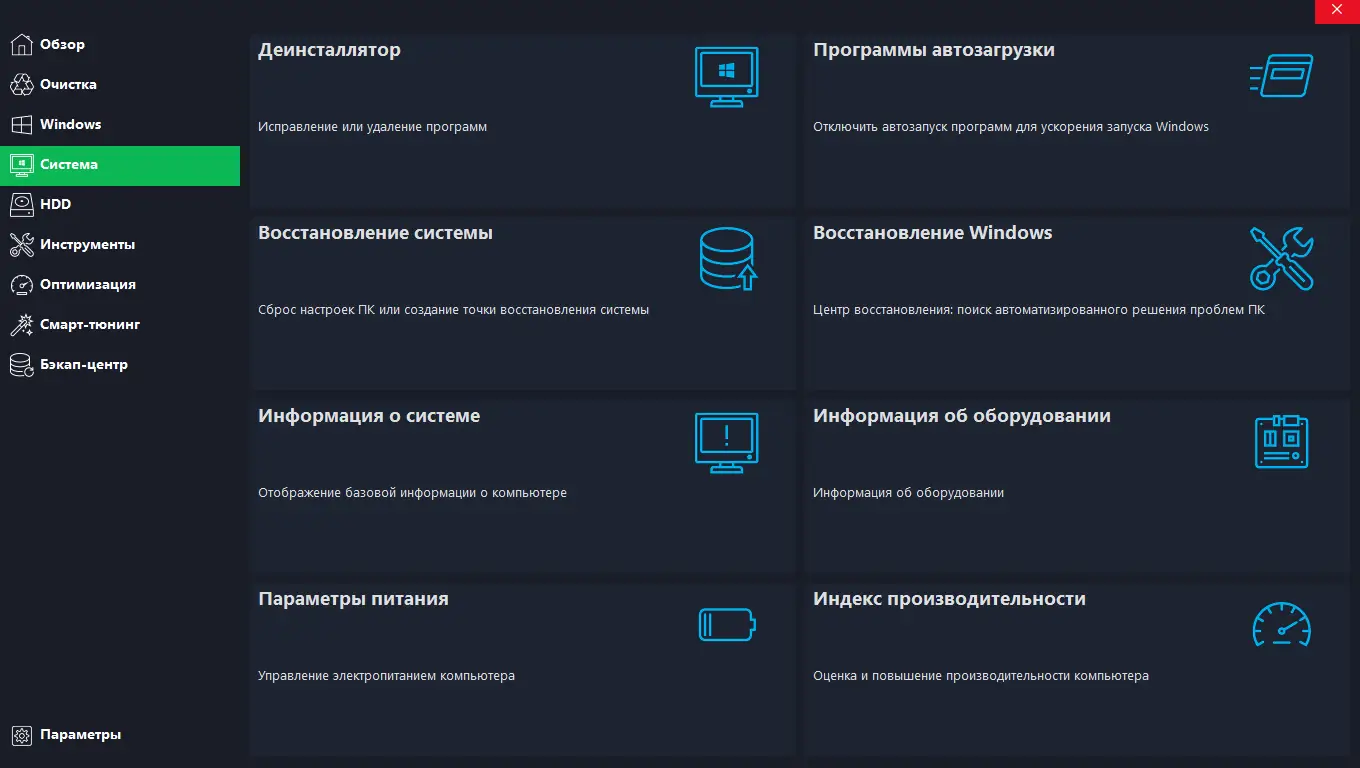Click the Восстановление Windows tools icon

click(x=1281, y=259)
